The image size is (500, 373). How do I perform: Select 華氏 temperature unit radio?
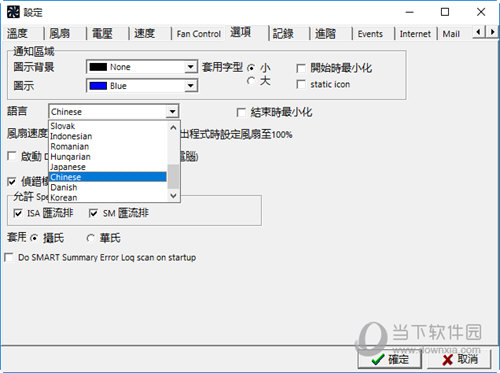point(90,238)
